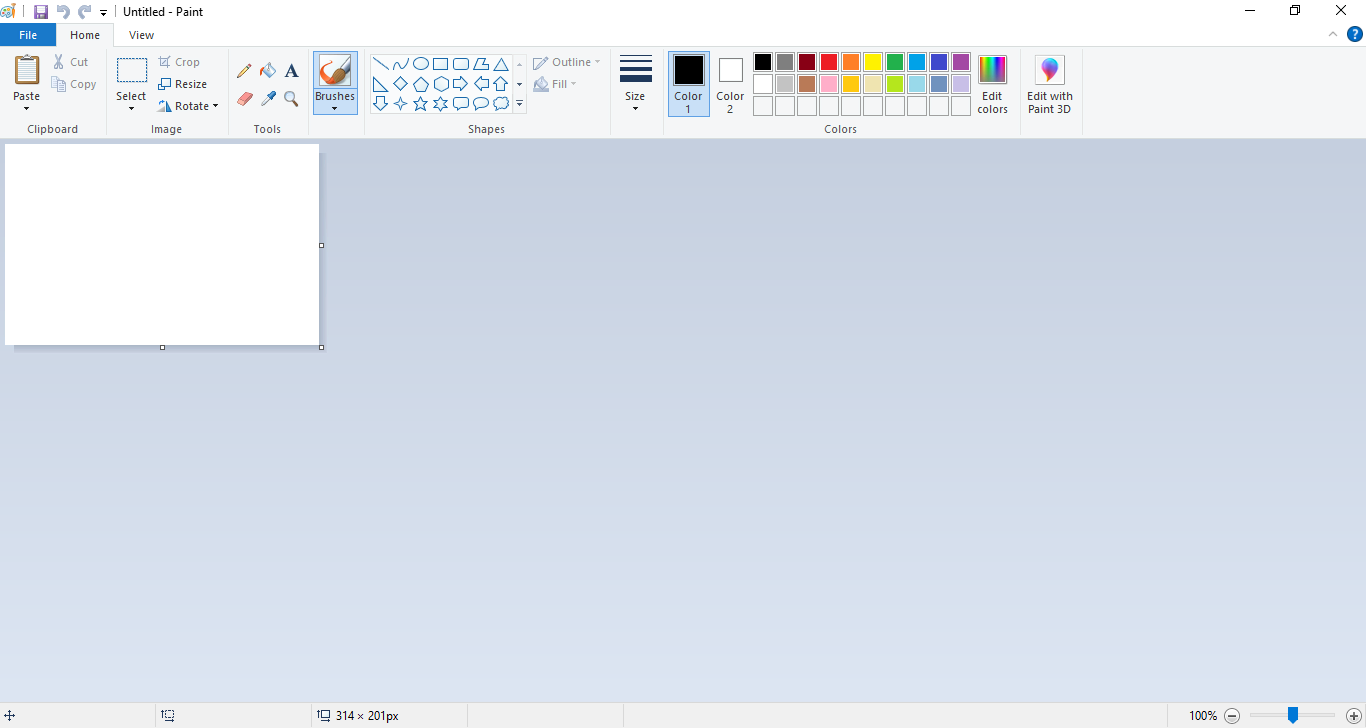The image size is (1366, 728).
Task: Open the shape Outline dropdown
Action: pyautogui.click(x=567, y=62)
